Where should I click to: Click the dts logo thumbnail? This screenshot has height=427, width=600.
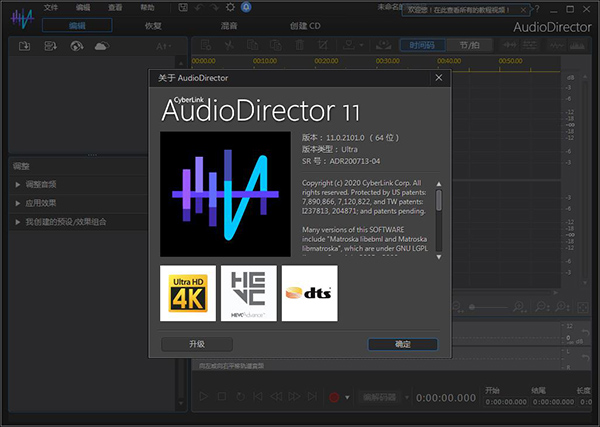[310, 293]
